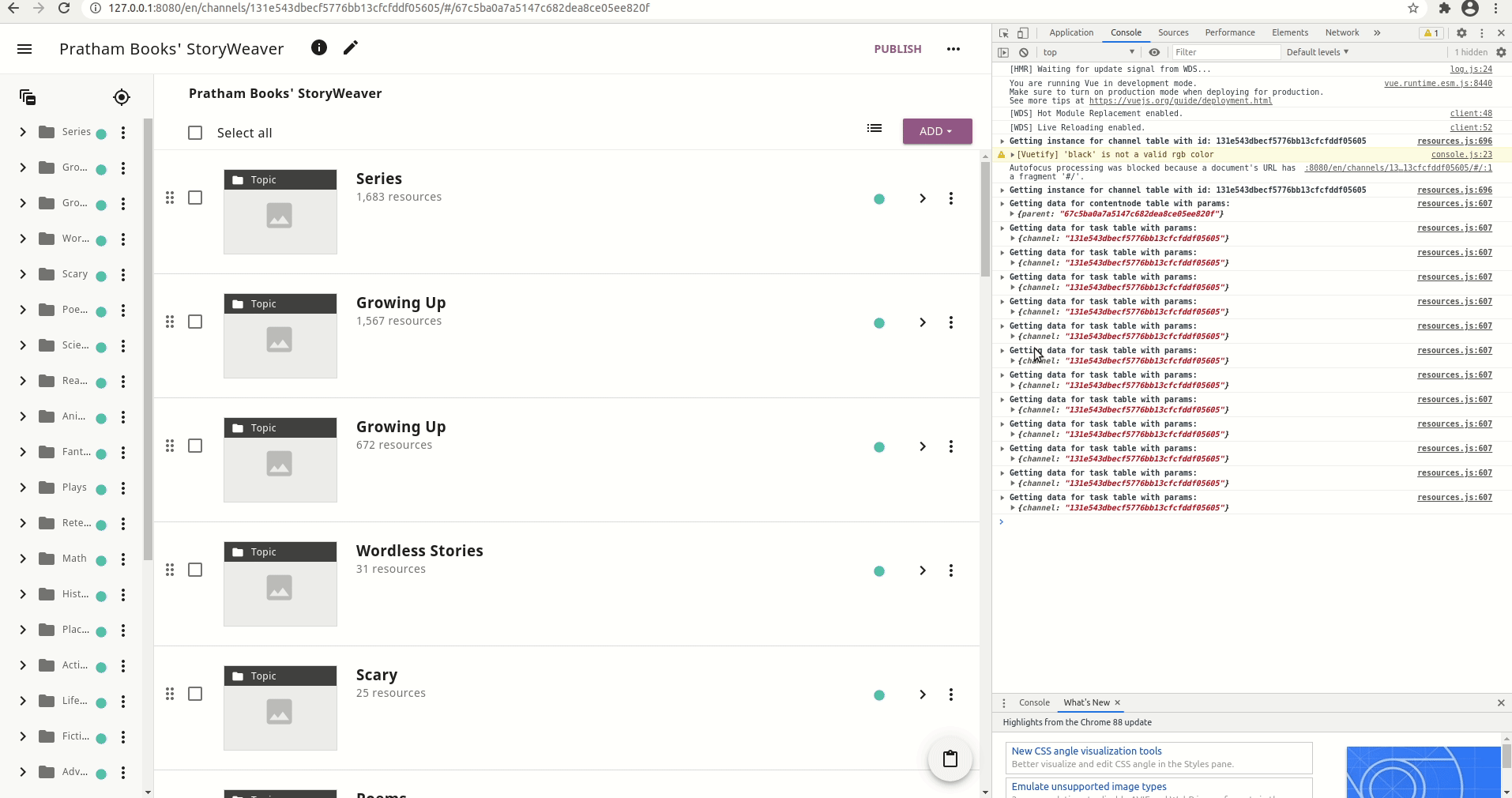Show more DevTools tabs chevron

[x=1377, y=33]
